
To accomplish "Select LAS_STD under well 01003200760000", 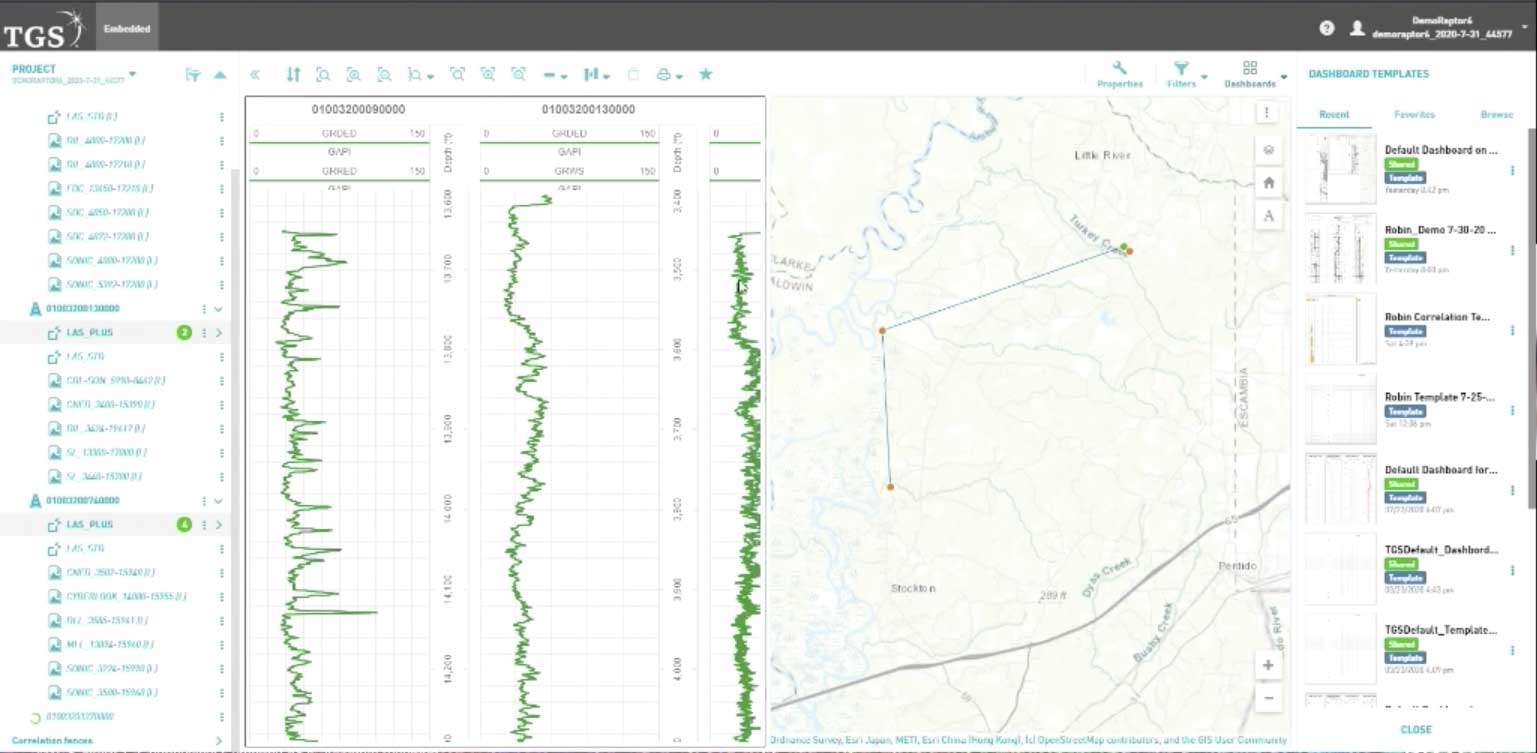I will (x=85, y=549).
